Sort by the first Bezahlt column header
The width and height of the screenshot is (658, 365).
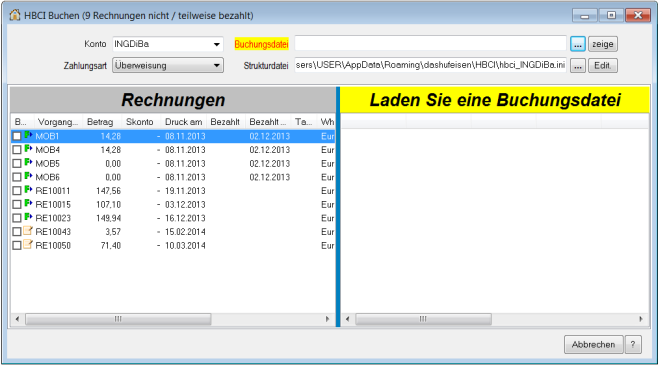click(x=225, y=122)
